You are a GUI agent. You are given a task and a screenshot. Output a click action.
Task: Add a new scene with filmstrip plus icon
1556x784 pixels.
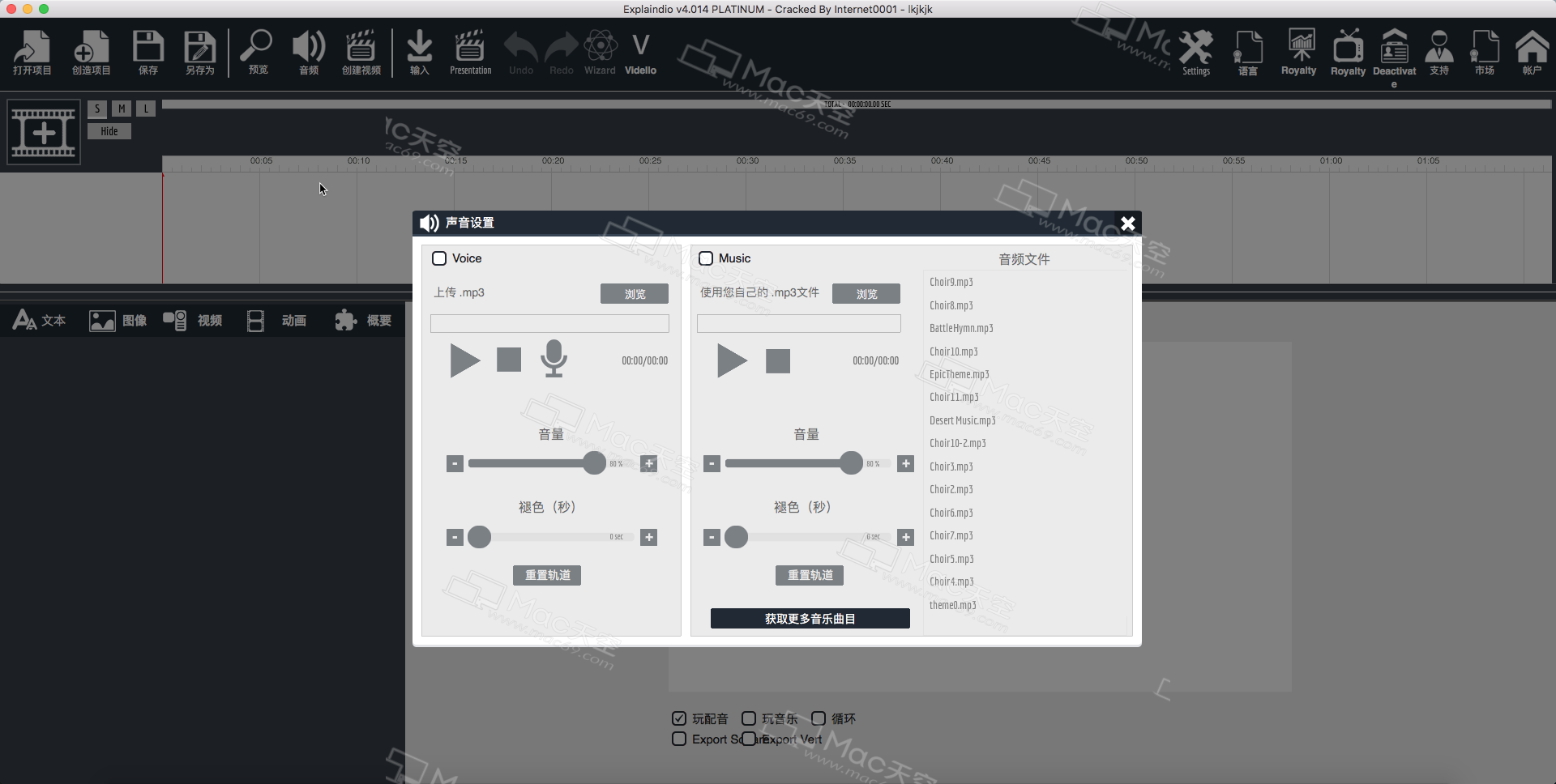coord(44,132)
